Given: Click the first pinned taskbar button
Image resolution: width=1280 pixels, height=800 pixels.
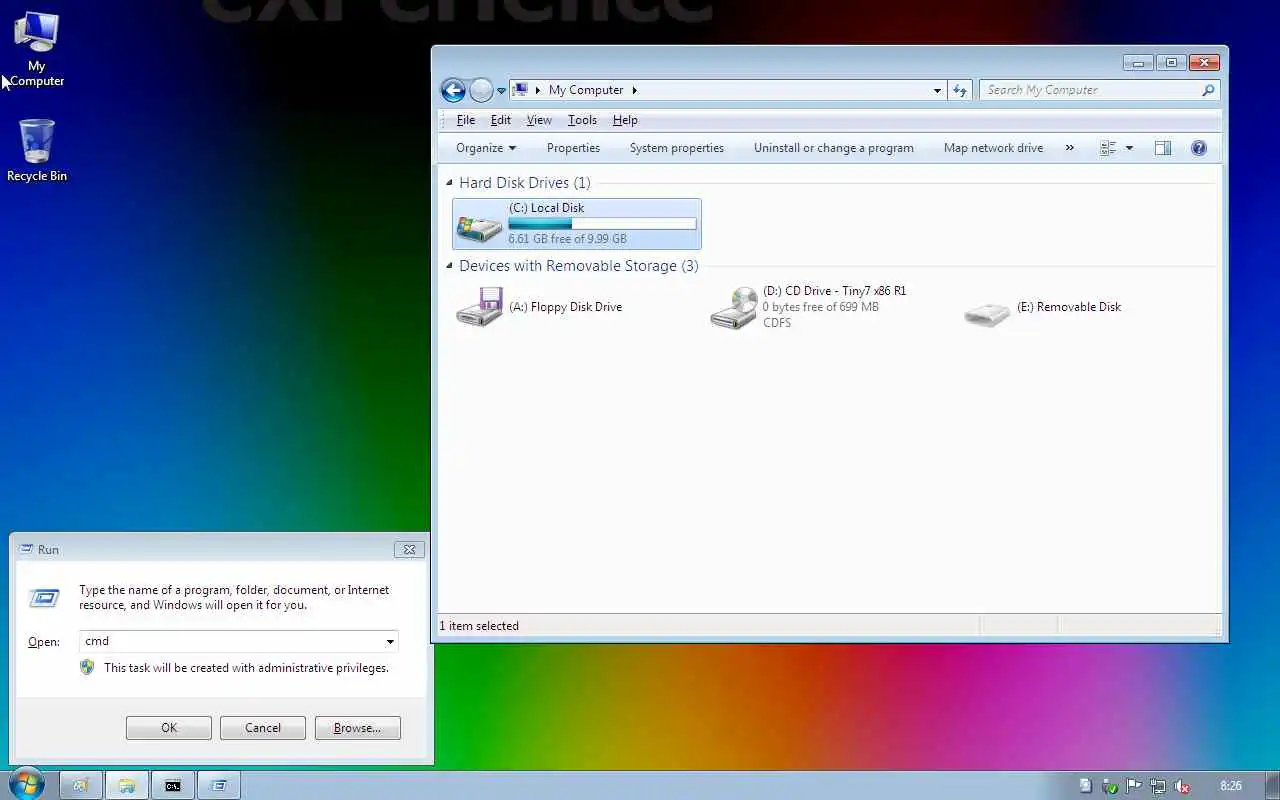Looking at the screenshot, I should coord(81,785).
